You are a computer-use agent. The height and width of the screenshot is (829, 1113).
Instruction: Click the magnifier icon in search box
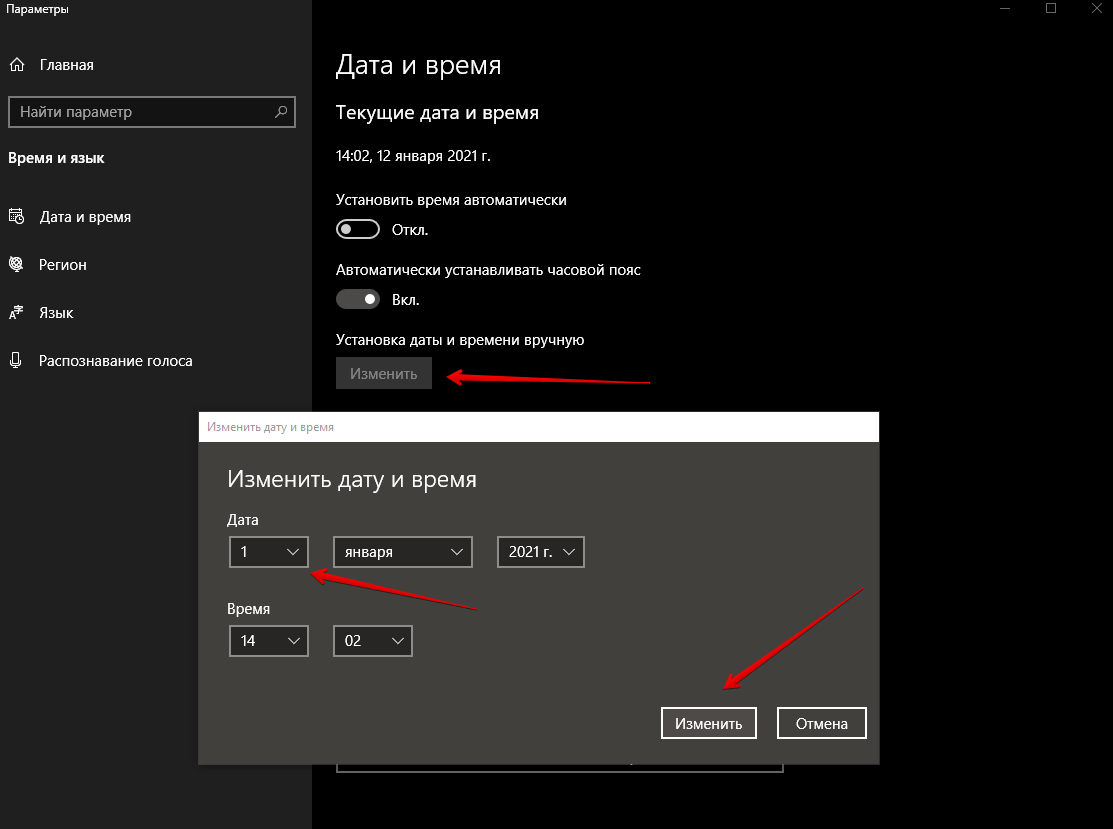click(x=281, y=111)
